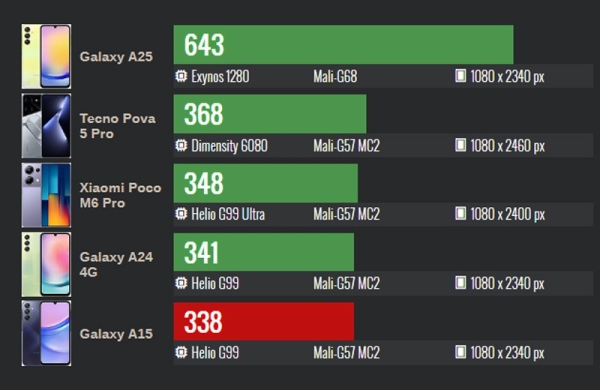Click the Mali-G68 GPU label
This screenshot has height=390, width=600.
(335, 77)
